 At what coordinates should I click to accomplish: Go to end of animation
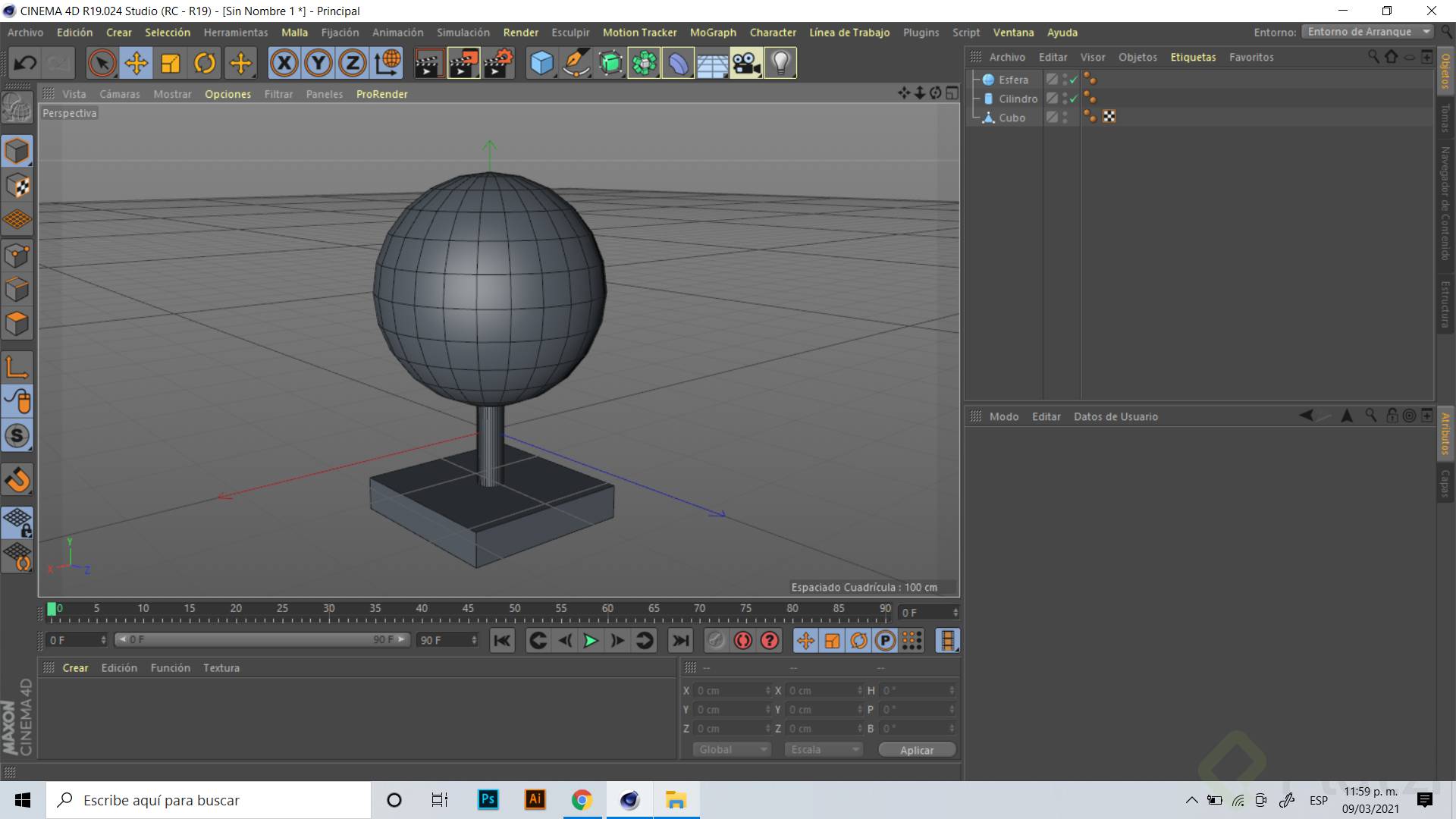(680, 641)
